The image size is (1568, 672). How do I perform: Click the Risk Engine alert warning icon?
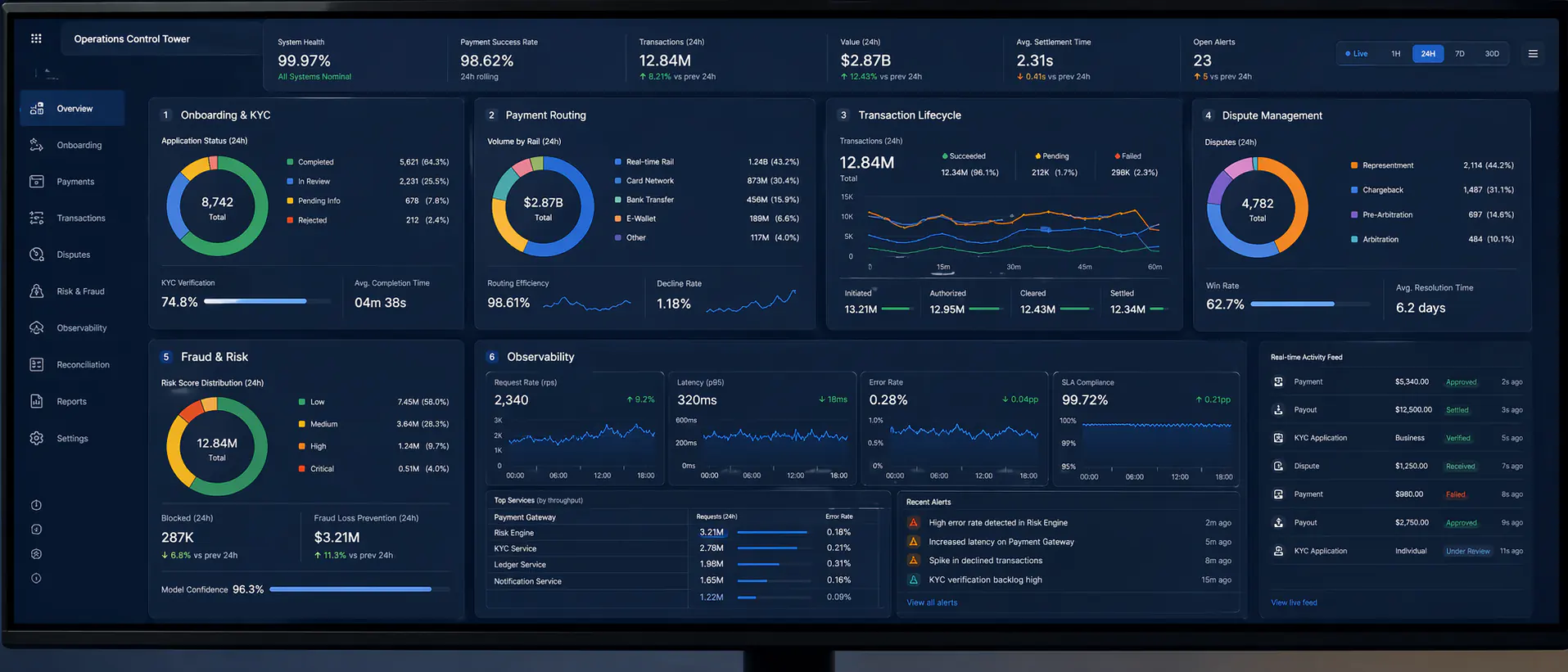[914, 522]
